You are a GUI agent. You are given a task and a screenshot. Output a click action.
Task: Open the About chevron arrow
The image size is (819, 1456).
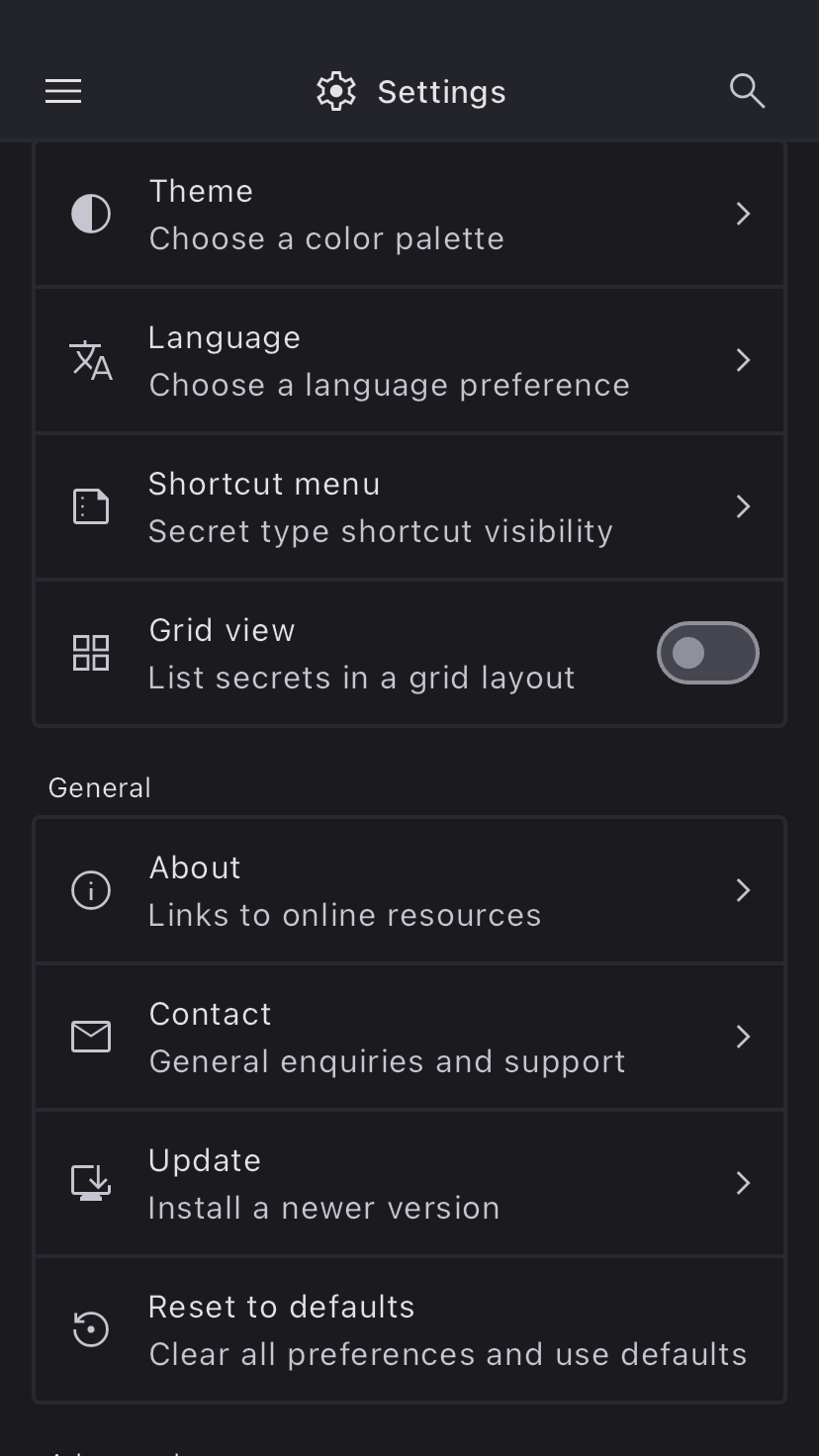coord(744,890)
